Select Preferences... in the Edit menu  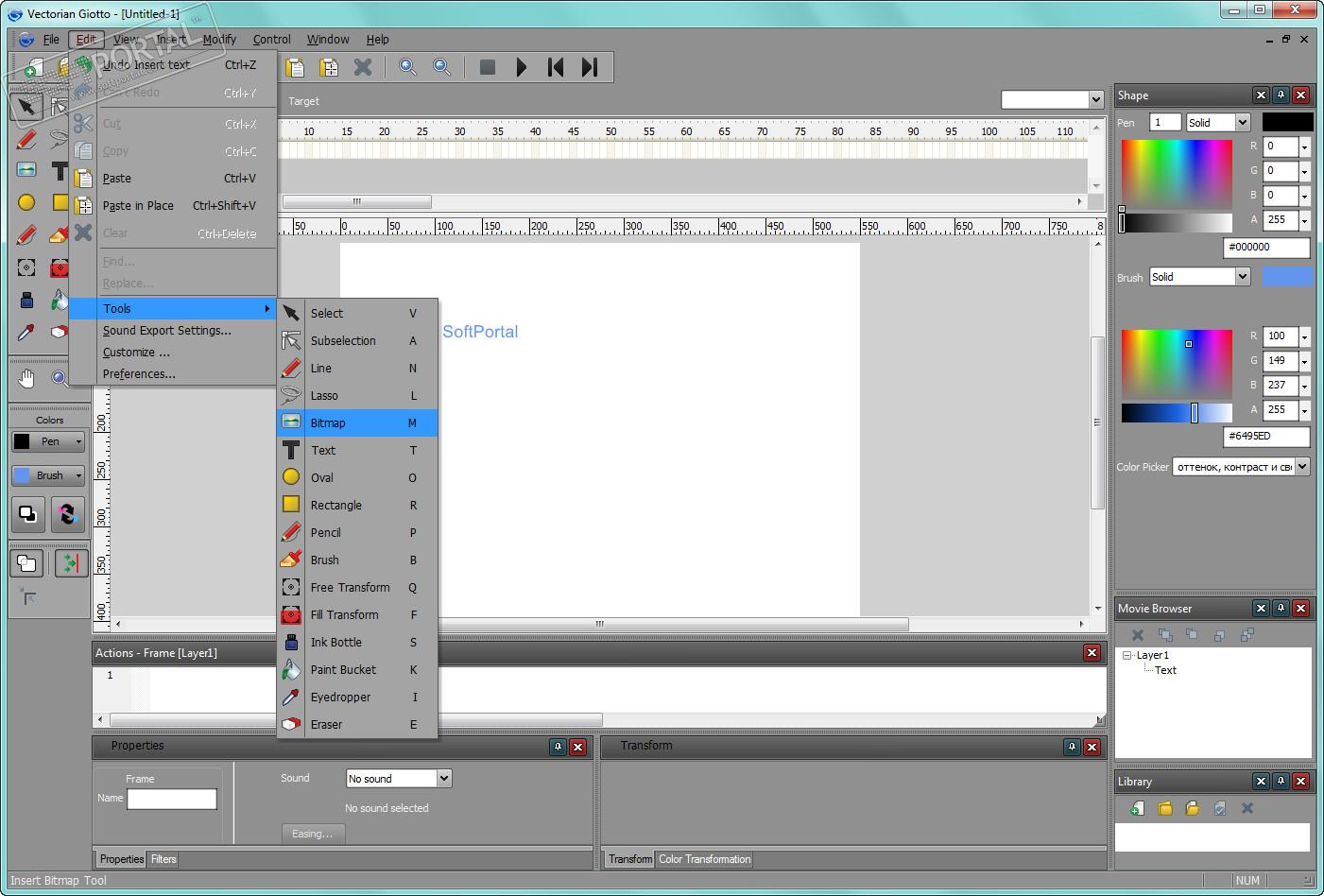174,374
